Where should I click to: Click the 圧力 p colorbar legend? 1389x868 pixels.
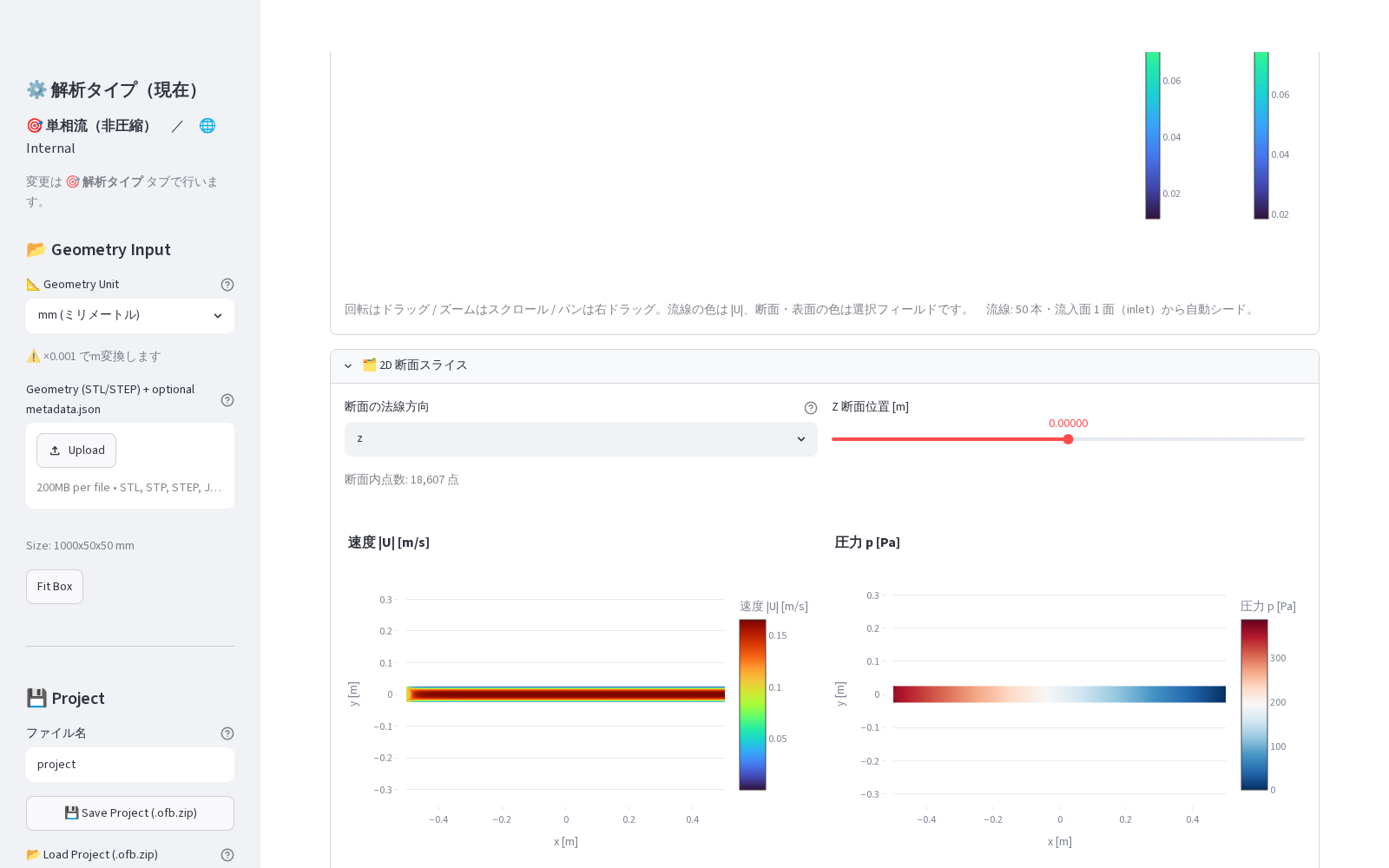click(x=1254, y=705)
